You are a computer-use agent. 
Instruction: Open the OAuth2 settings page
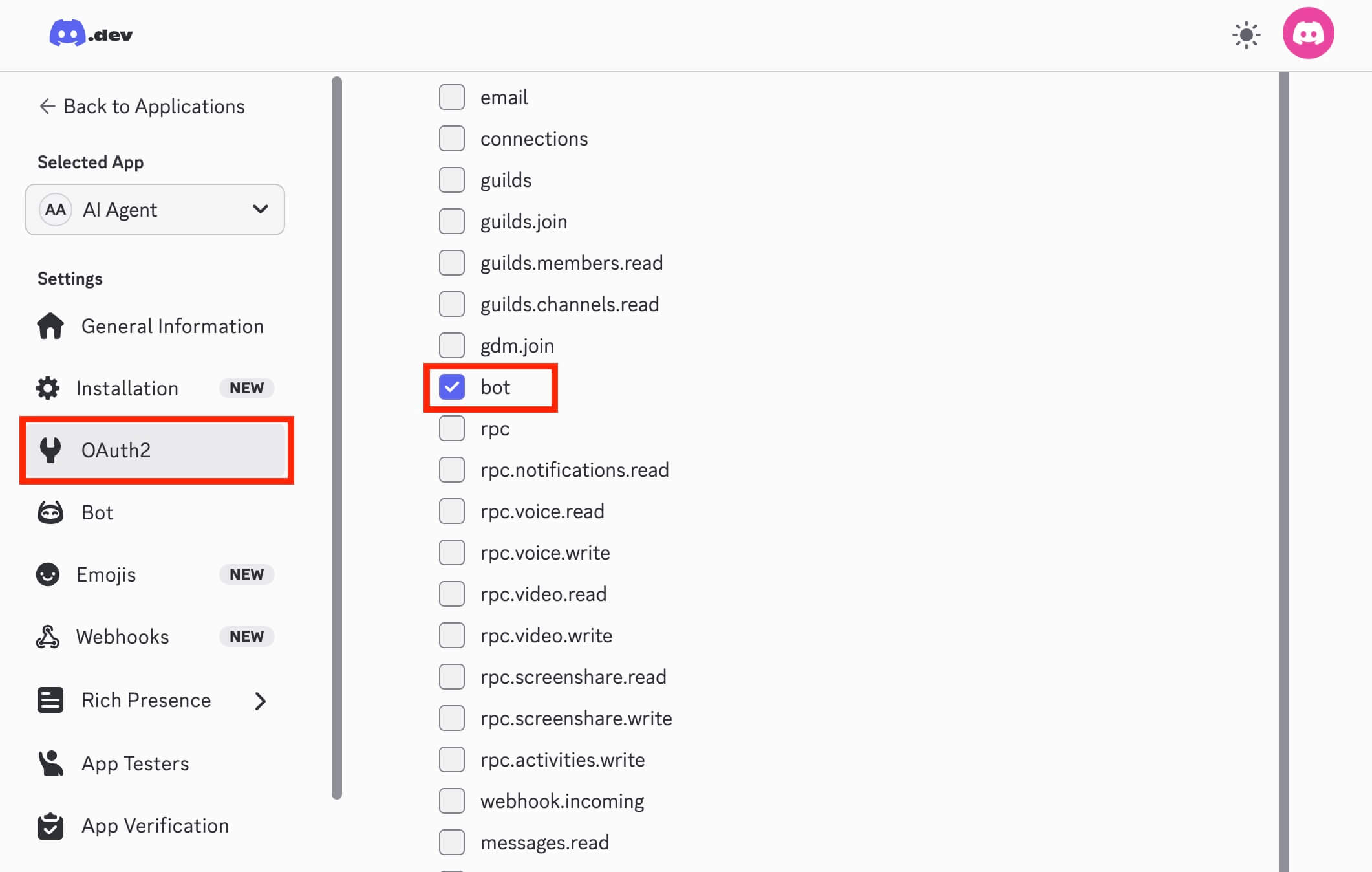coord(116,450)
